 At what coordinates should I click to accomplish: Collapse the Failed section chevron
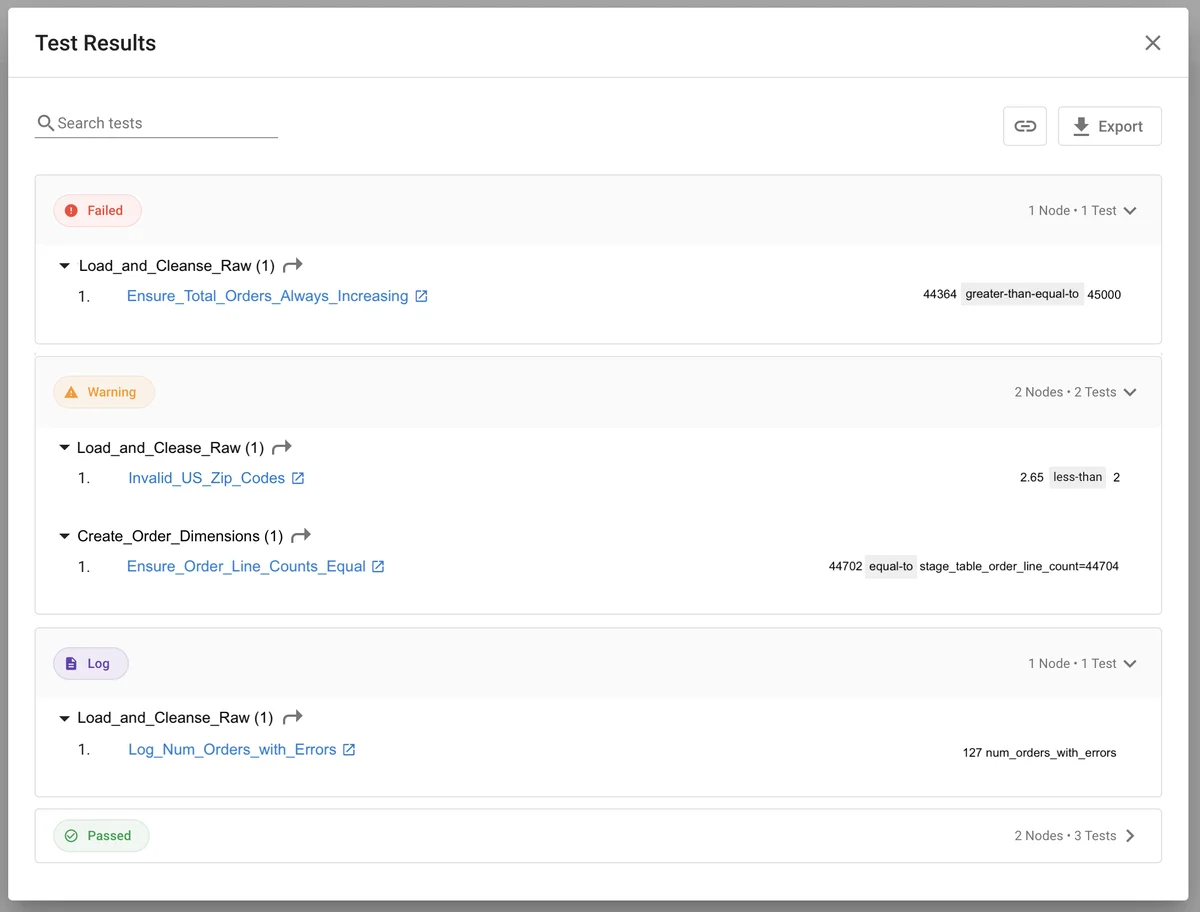1130,211
